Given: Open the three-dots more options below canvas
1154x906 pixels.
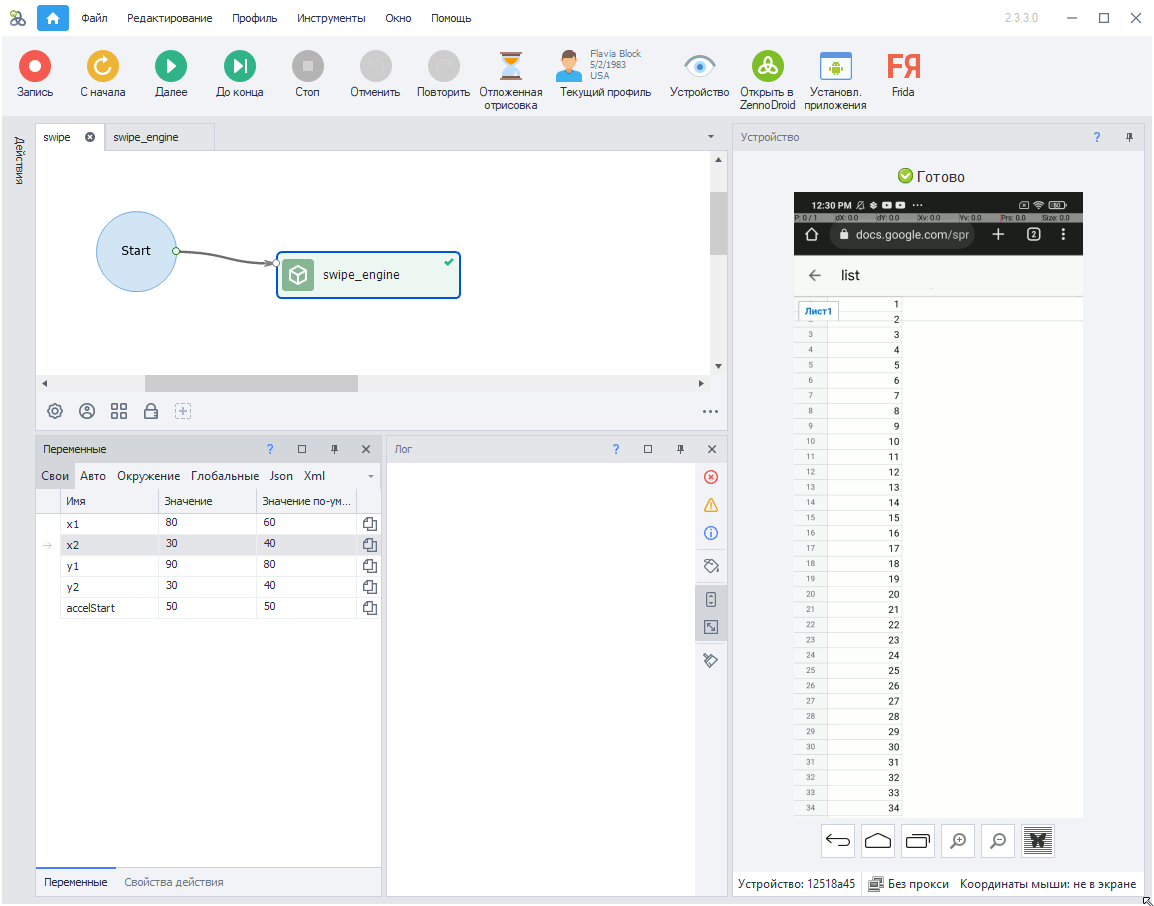Looking at the screenshot, I should click(710, 411).
